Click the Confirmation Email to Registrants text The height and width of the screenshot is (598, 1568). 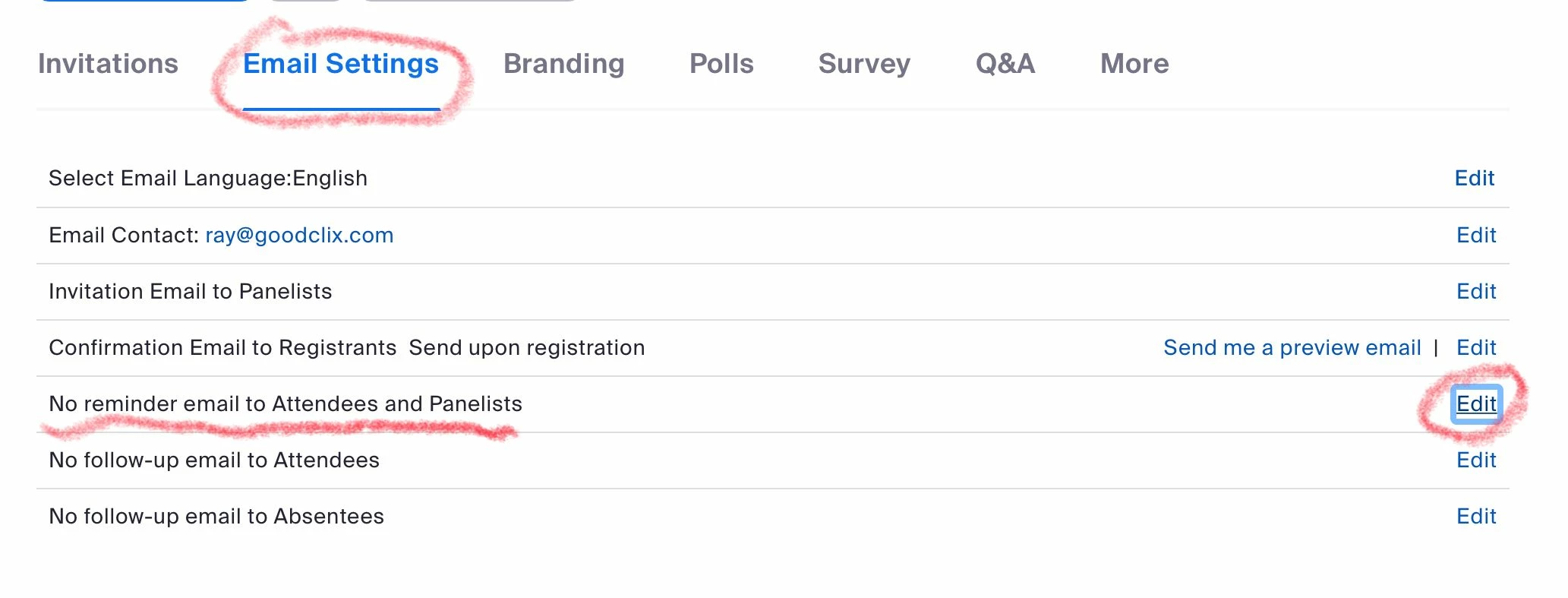click(222, 347)
